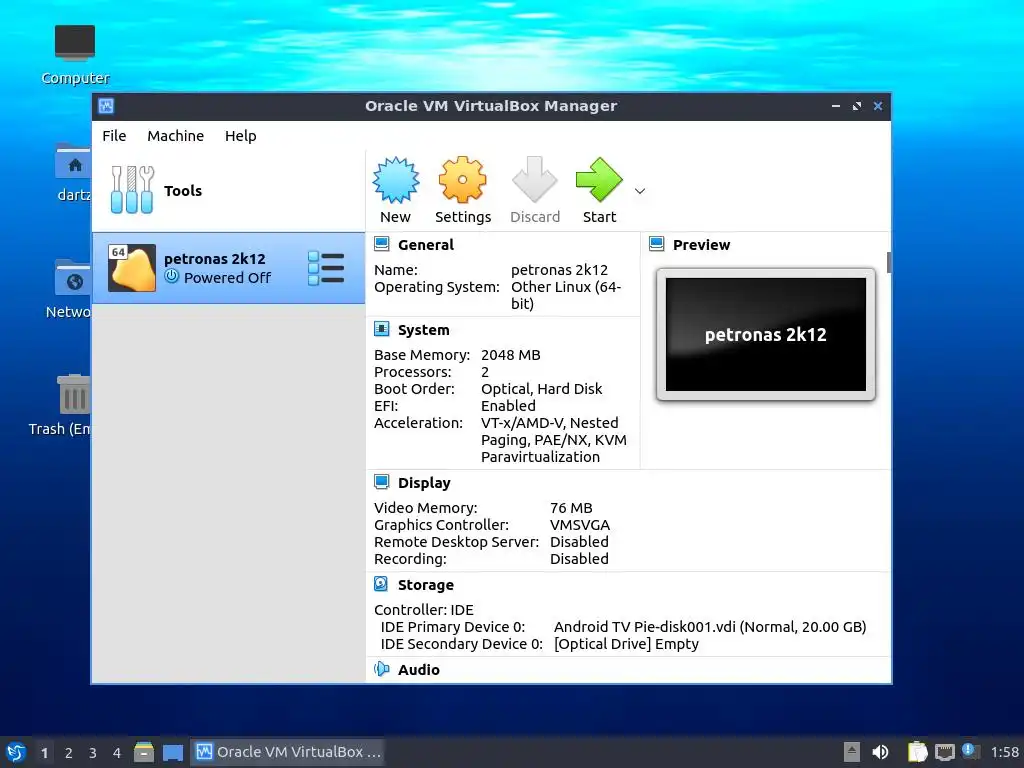Open the General section header
Screen dimensions: 1024x768
point(426,245)
